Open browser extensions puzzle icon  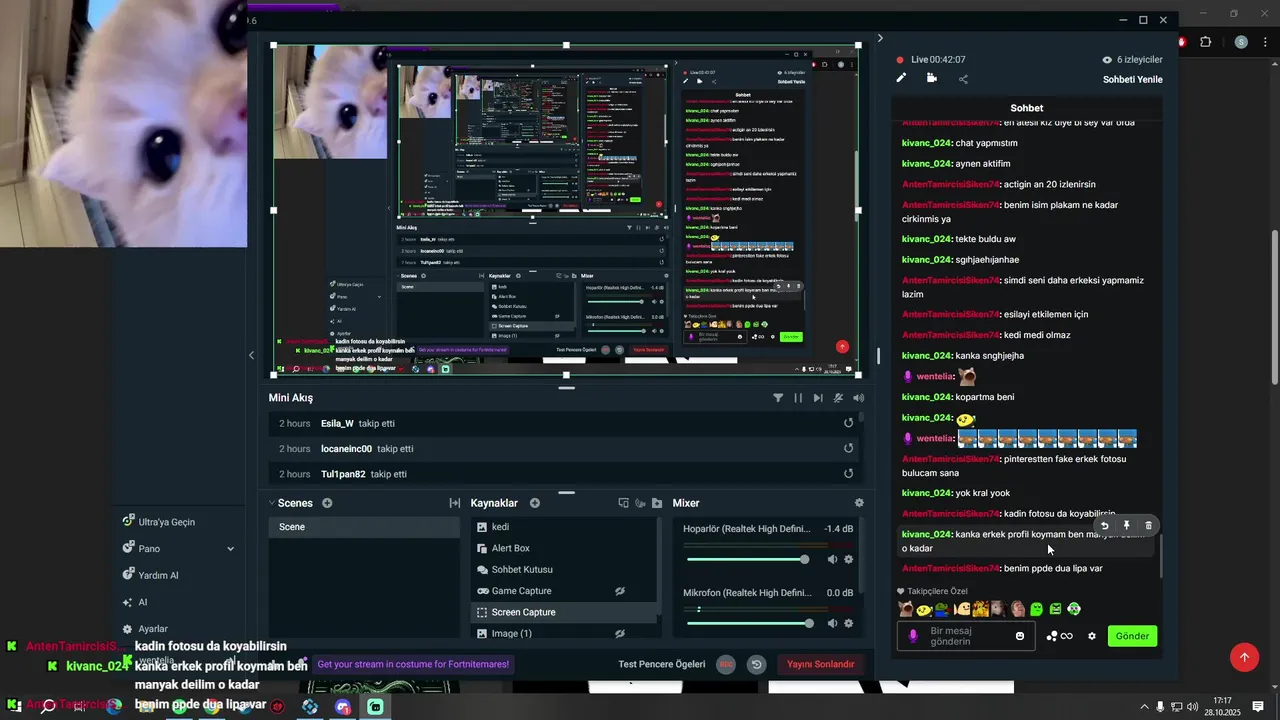(1206, 42)
